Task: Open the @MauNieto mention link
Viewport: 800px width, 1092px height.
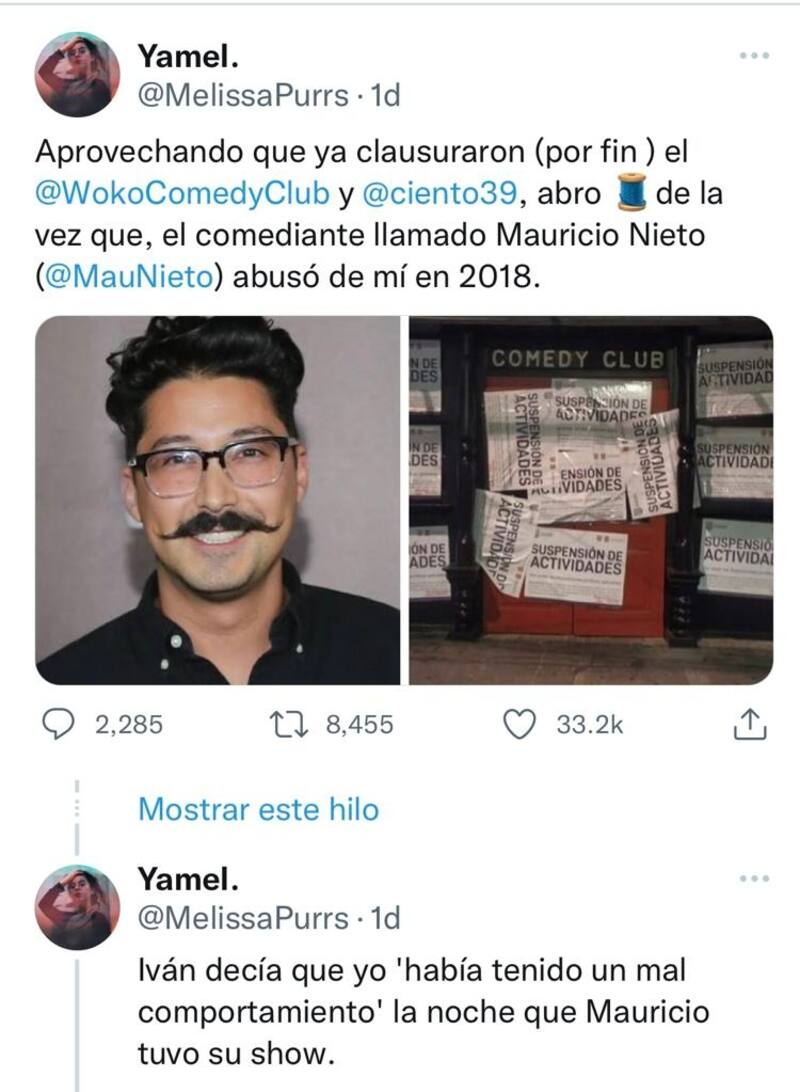Action: coord(130,277)
